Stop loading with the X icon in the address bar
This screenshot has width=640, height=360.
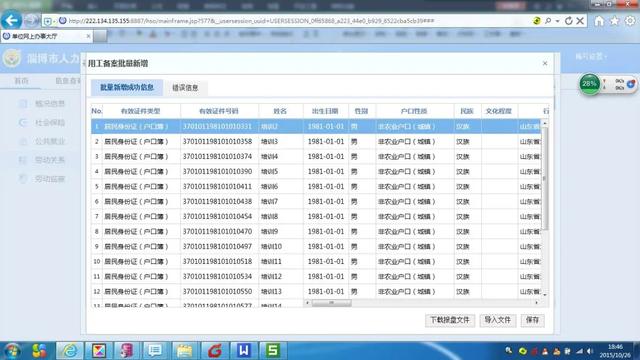580,21
